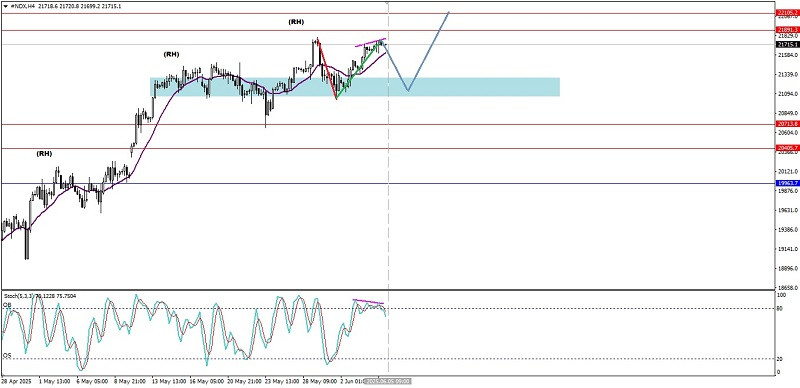Select the magenta divergence line in Stochastic panel

point(368,302)
